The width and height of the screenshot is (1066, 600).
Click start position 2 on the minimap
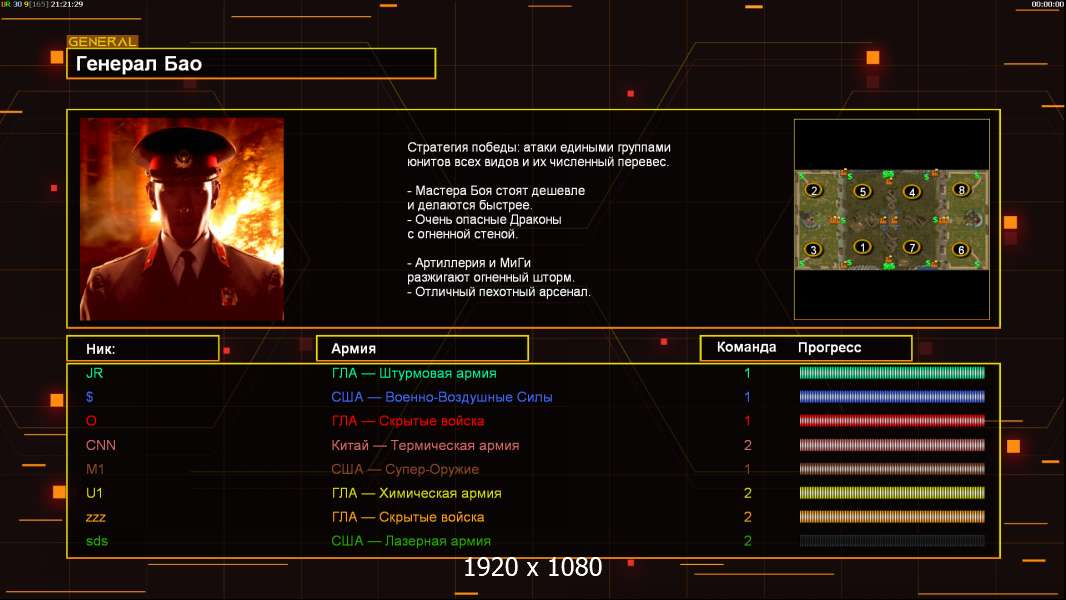[x=814, y=190]
